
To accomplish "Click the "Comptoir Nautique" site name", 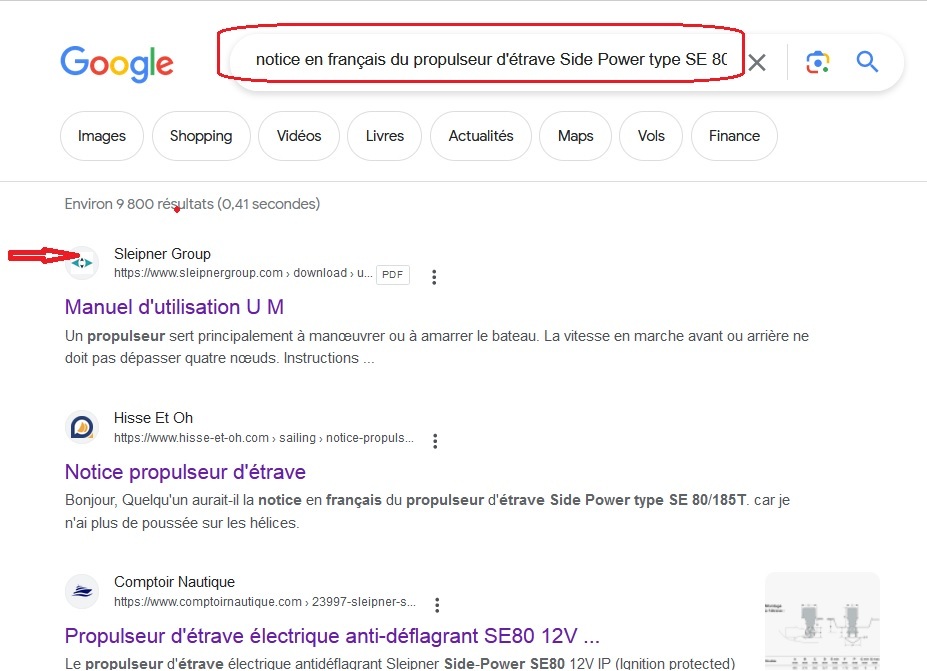I will [x=174, y=582].
